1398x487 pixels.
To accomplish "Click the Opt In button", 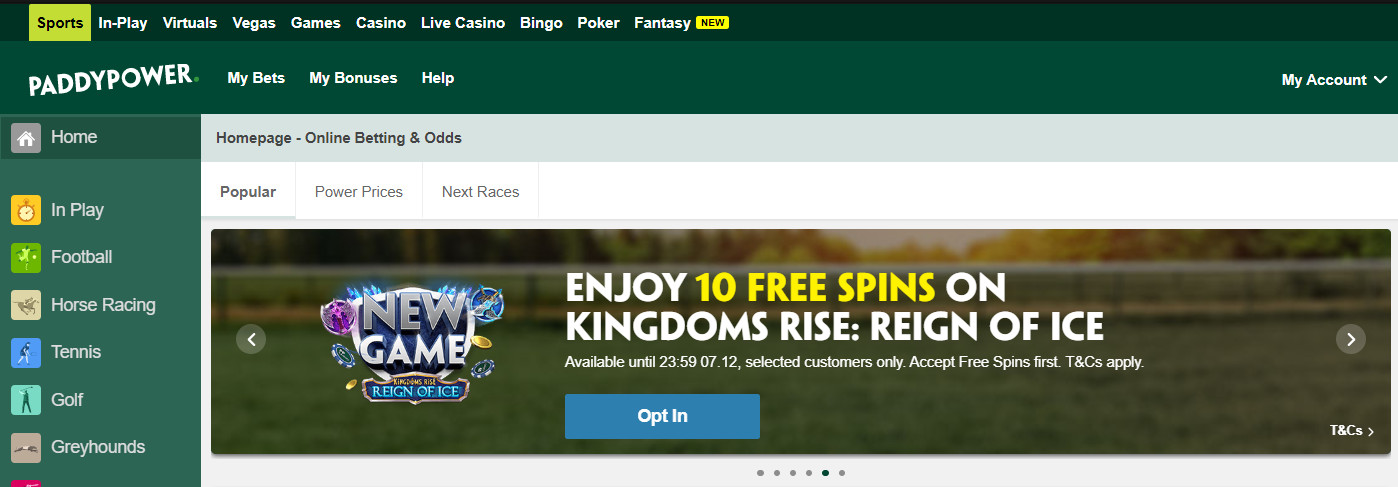I will [662, 416].
